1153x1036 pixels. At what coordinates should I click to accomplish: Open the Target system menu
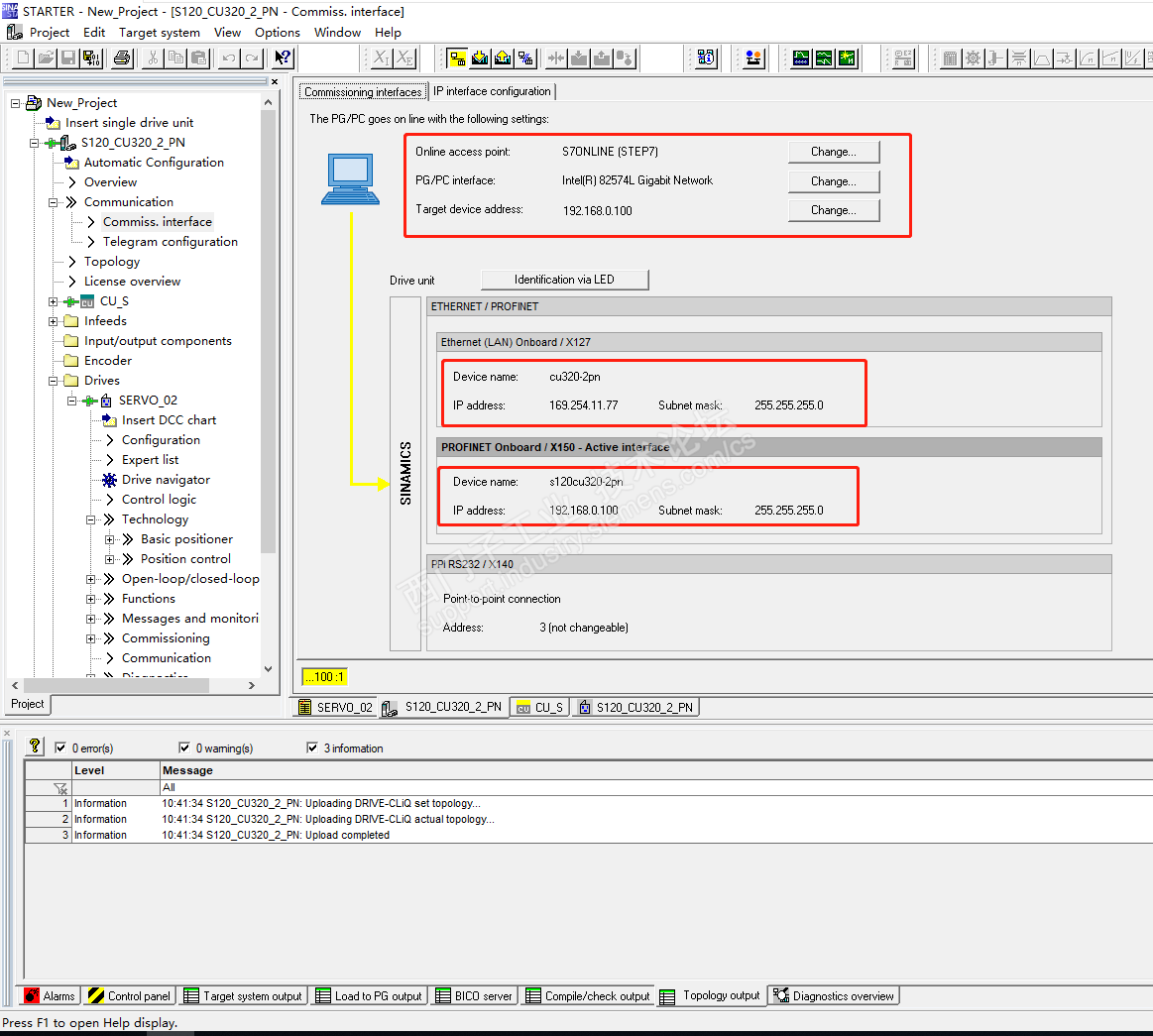click(160, 33)
